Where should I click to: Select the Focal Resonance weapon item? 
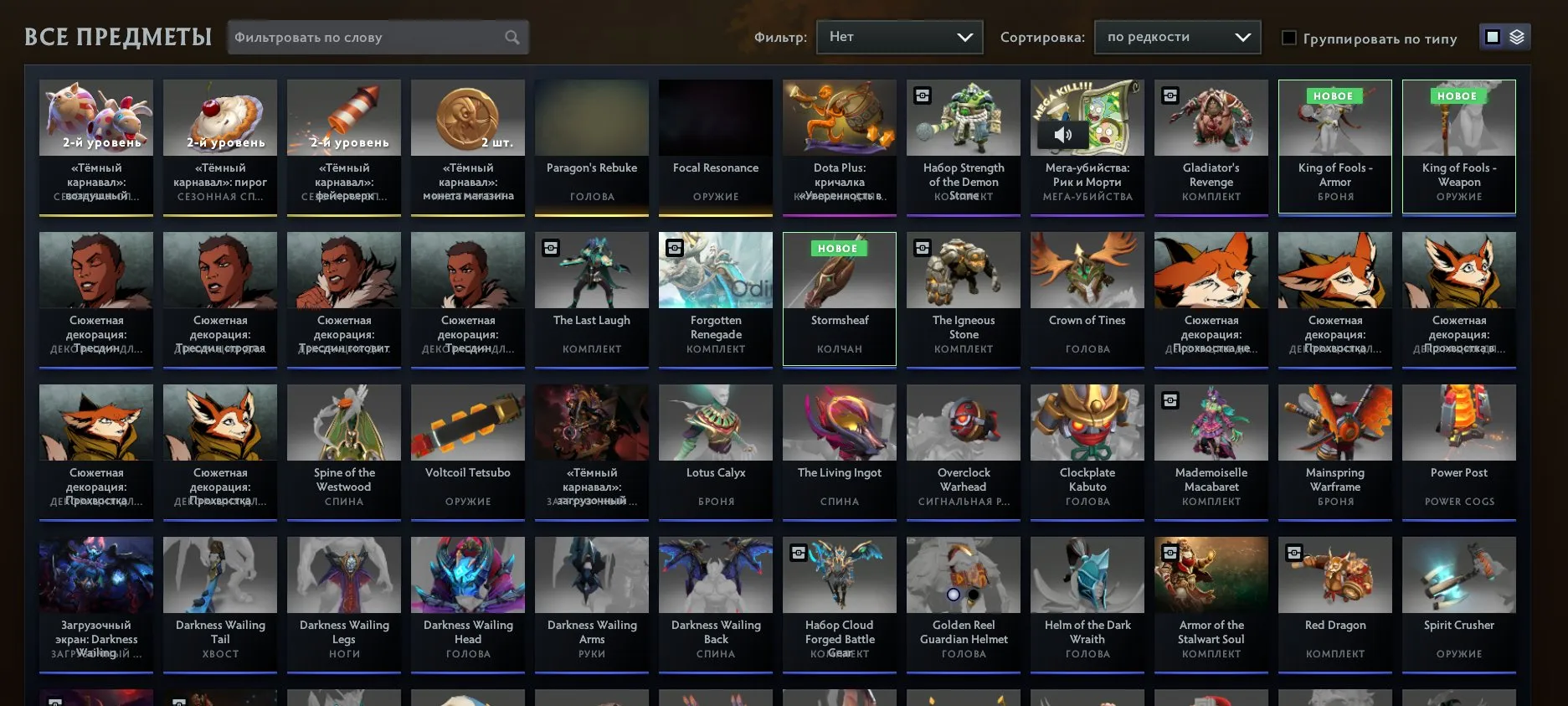[716, 147]
